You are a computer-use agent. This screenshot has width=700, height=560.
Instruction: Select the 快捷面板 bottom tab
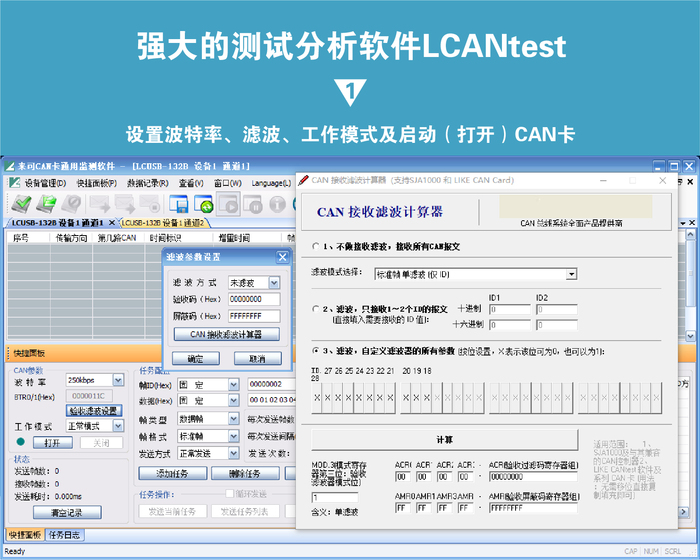(x=25, y=535)
